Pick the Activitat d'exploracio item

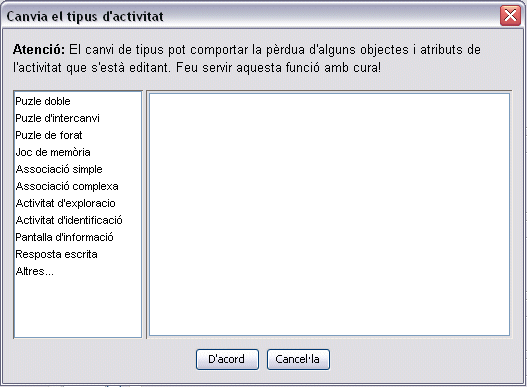tap(78, 203)
